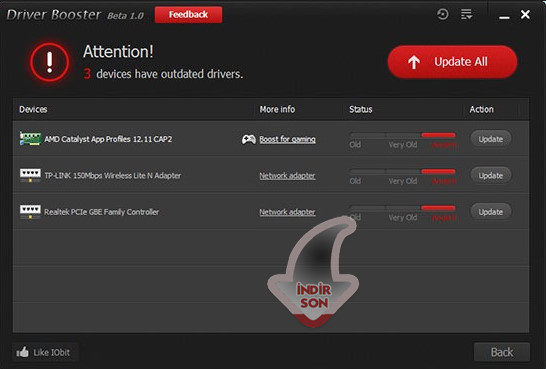Click the red attention exclamation icon

(x=49, y=62)
